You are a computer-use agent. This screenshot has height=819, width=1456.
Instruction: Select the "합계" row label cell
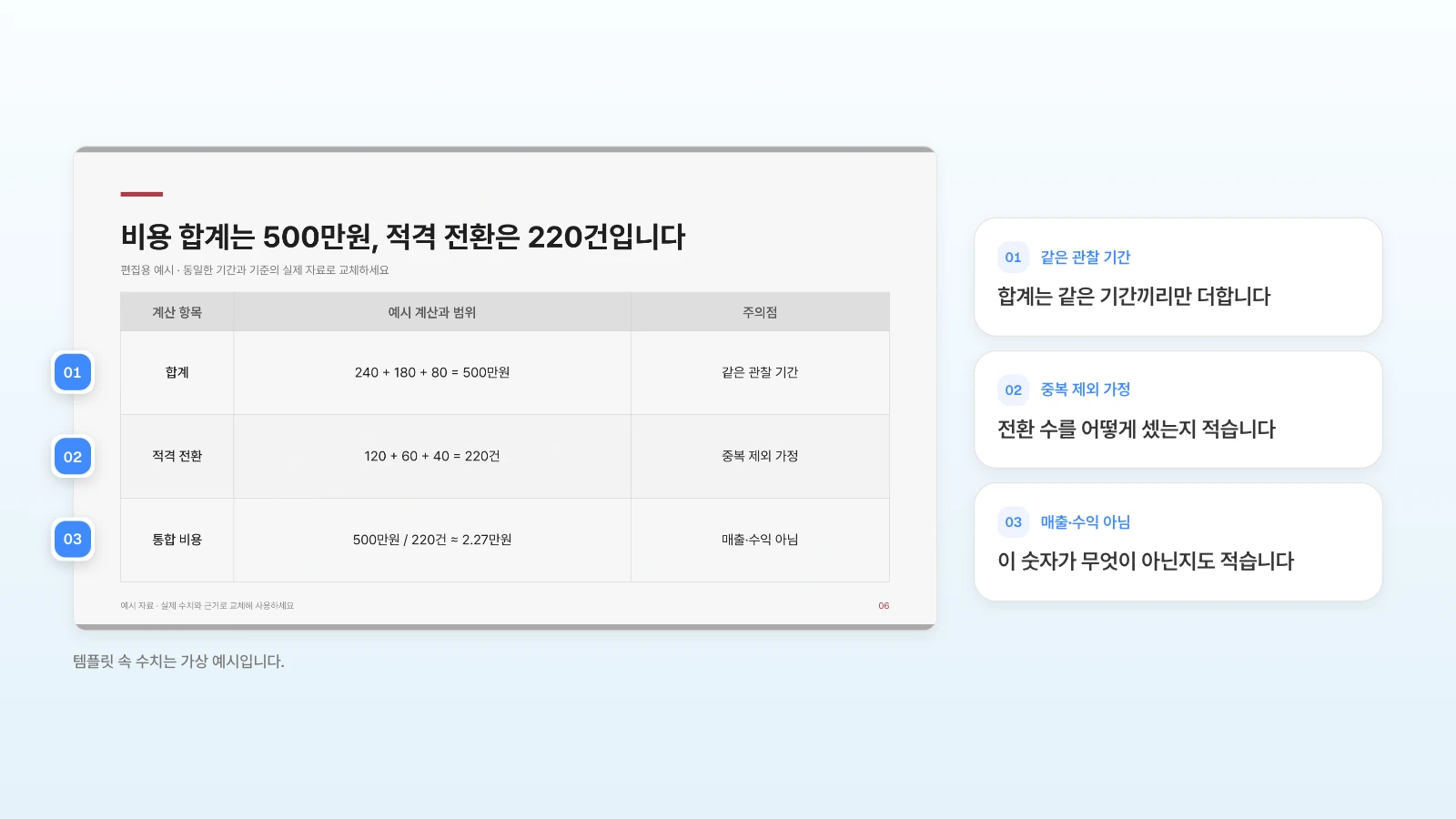(177, 373)
